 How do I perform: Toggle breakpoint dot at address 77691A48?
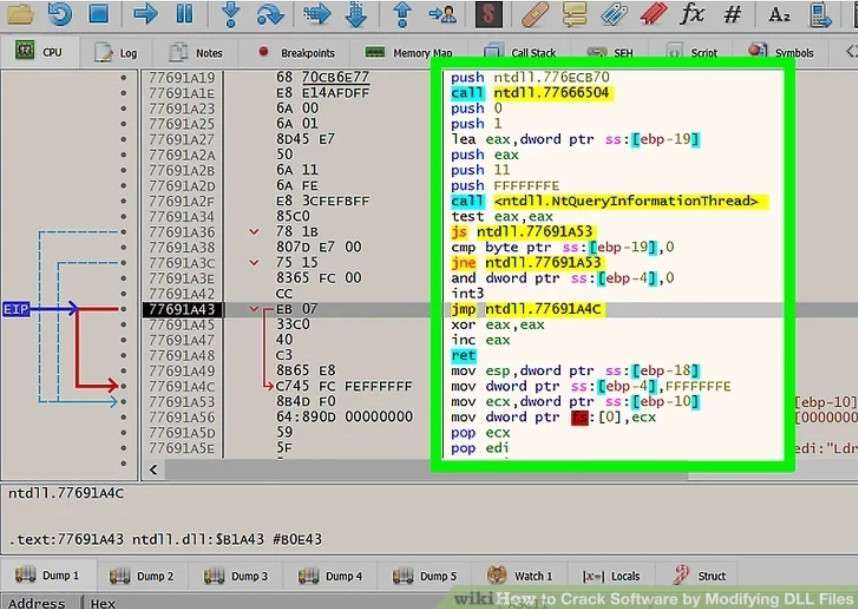click(124, 355)
